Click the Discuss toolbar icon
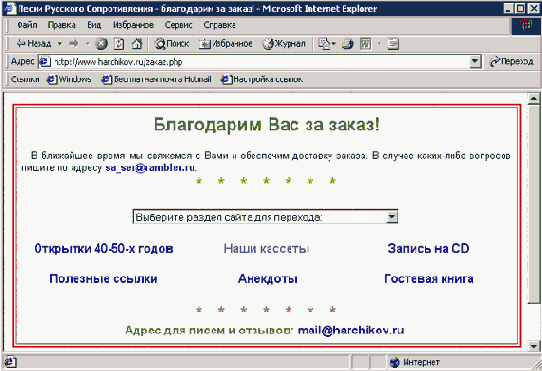 [393, 44]
